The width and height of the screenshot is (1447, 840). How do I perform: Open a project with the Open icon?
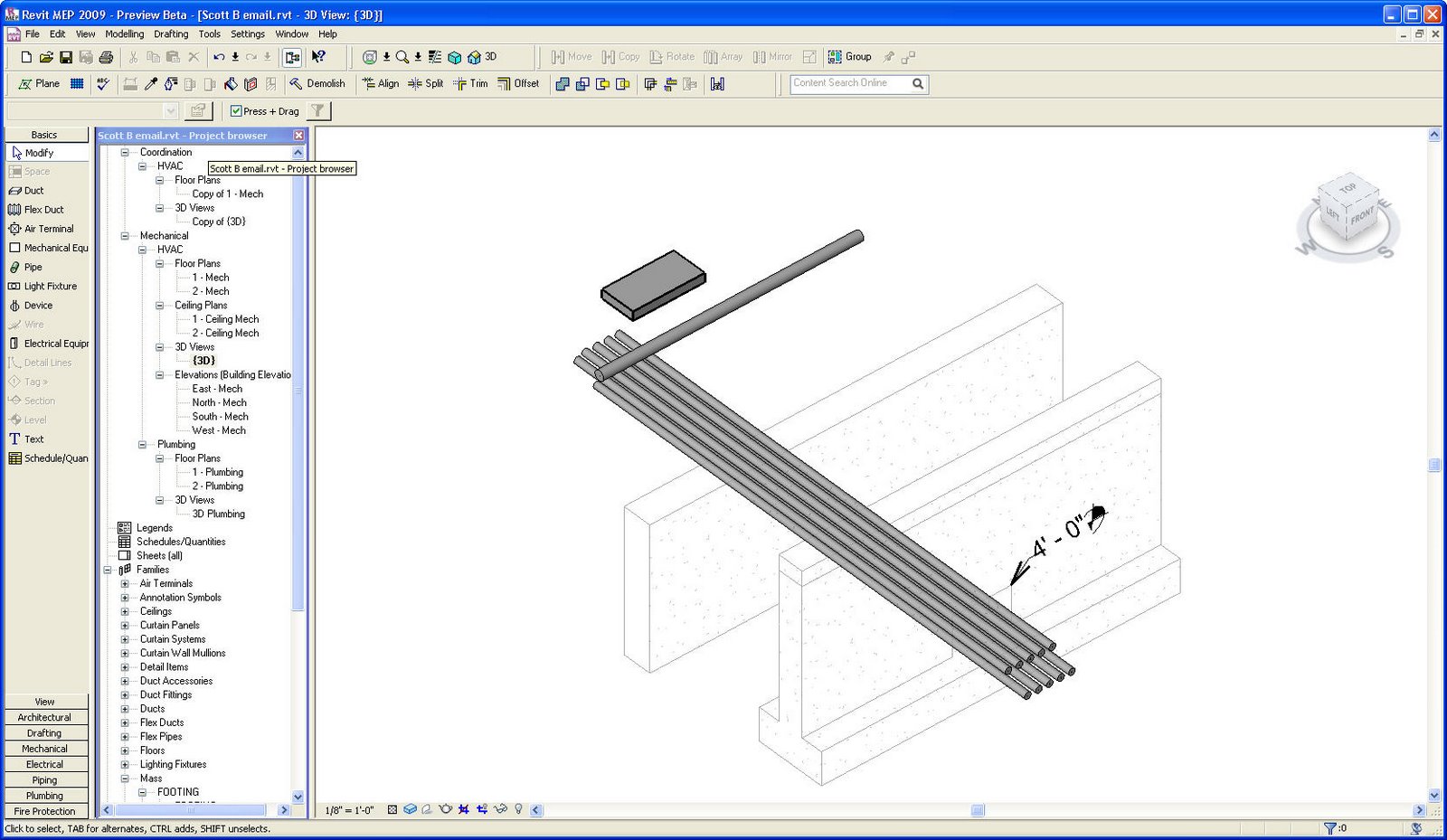pos(46,57)
